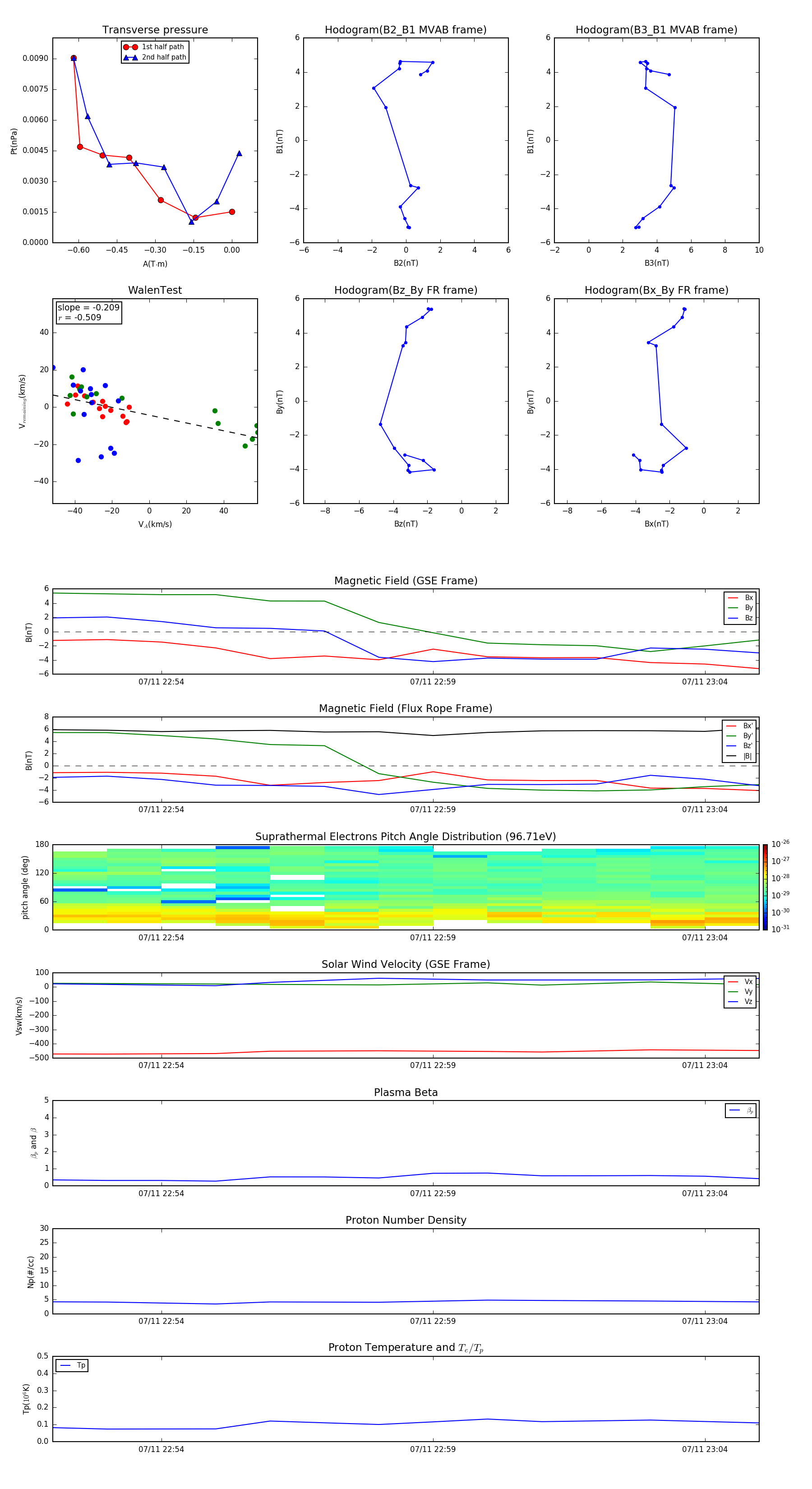This screenshot has height=1489, width=812.
Task: Click the 'Tp' legend in temperature plot
Action: pos(72,1365)
